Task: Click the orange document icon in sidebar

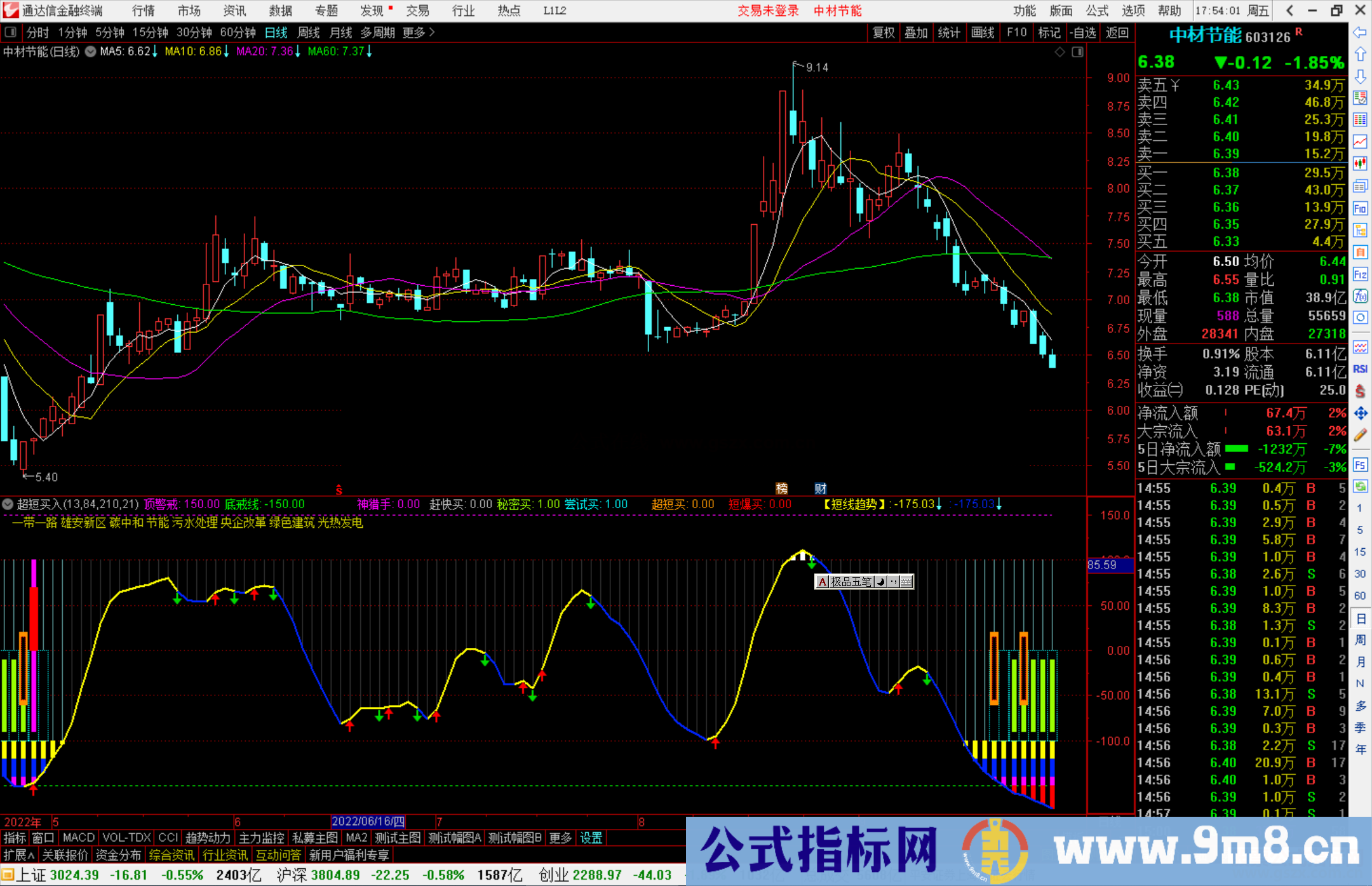Action: (x=1360, y=252)
